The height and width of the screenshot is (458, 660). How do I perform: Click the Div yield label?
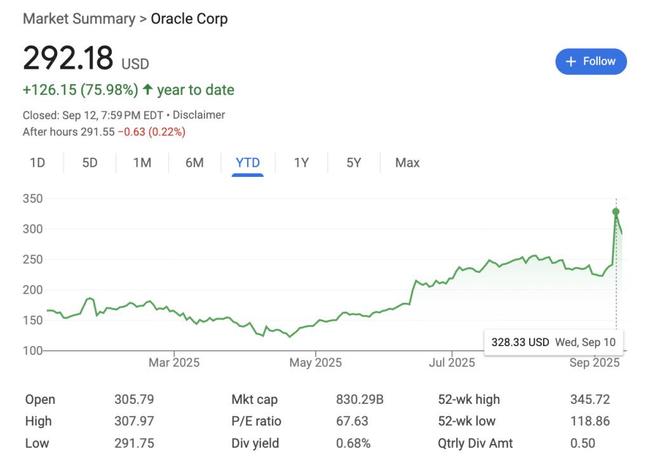pos(255,443)
